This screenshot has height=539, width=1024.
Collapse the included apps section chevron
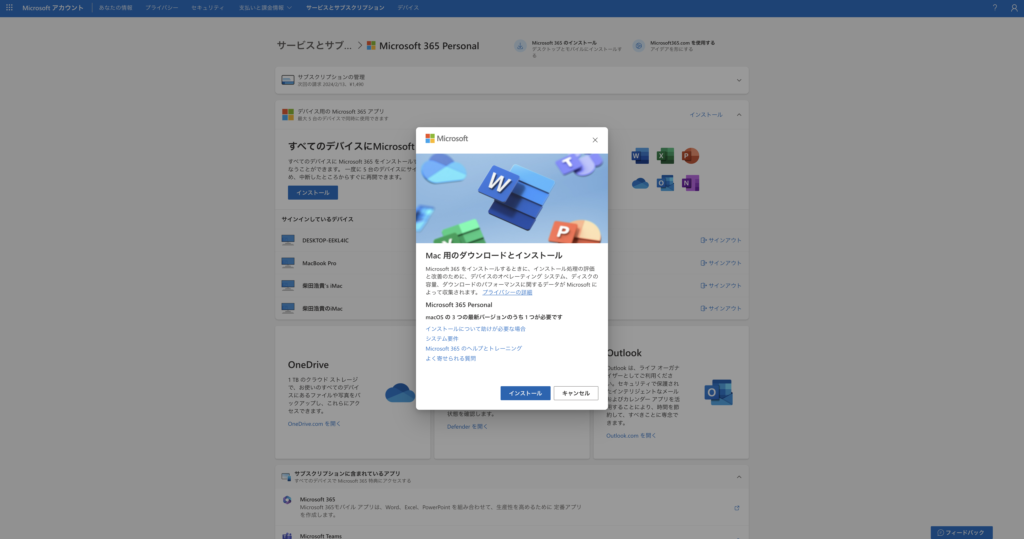click(x=739, y=477)
